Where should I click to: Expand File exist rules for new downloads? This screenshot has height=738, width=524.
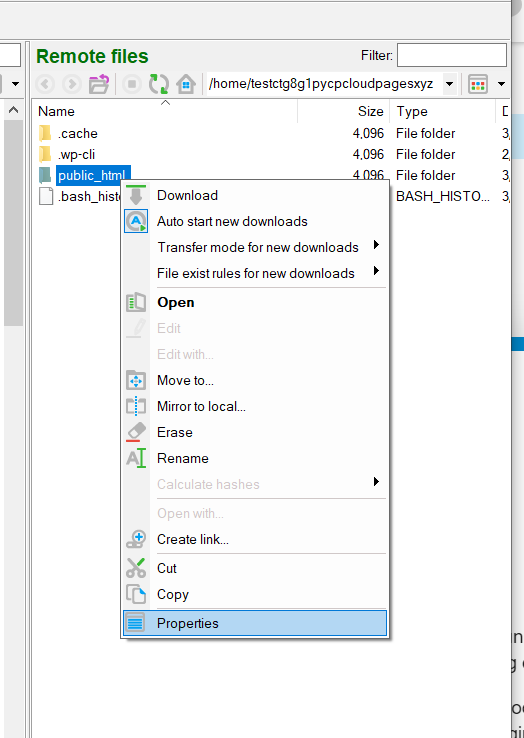click(x=255, y=273)
